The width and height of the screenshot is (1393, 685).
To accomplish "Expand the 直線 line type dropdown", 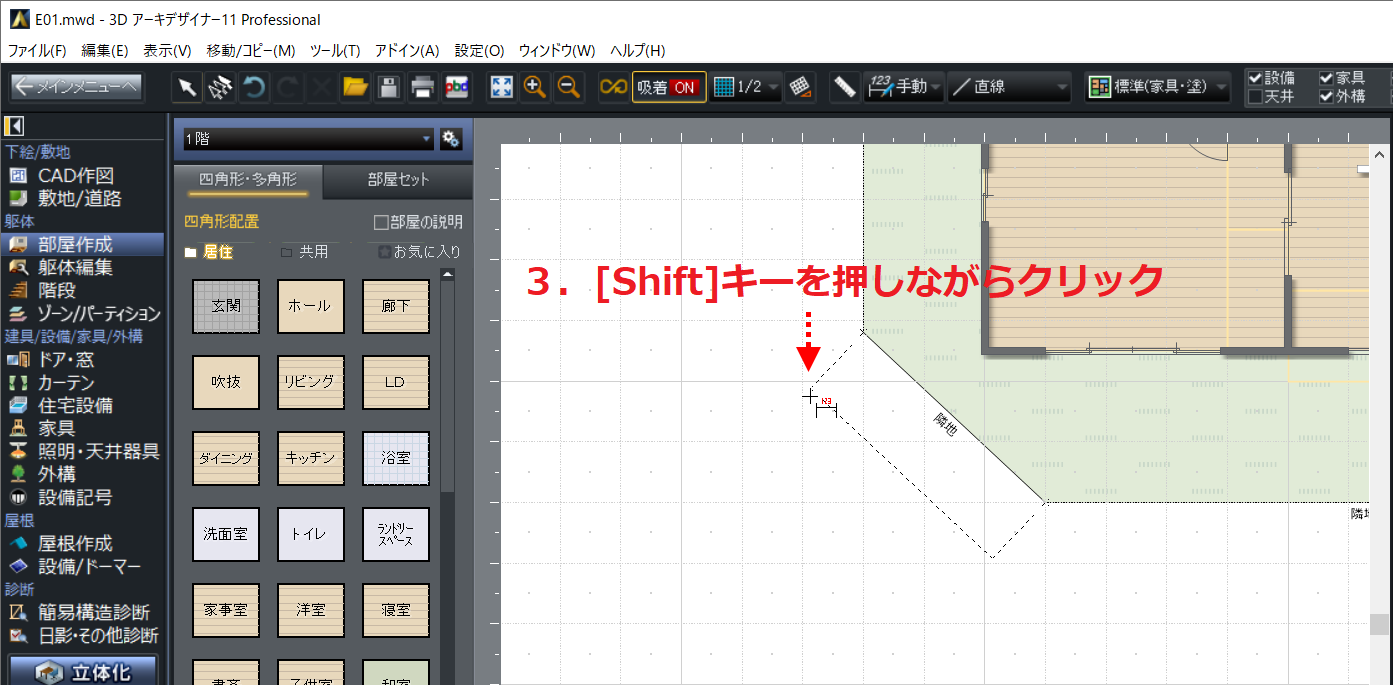I will [x=1009, y=87].
